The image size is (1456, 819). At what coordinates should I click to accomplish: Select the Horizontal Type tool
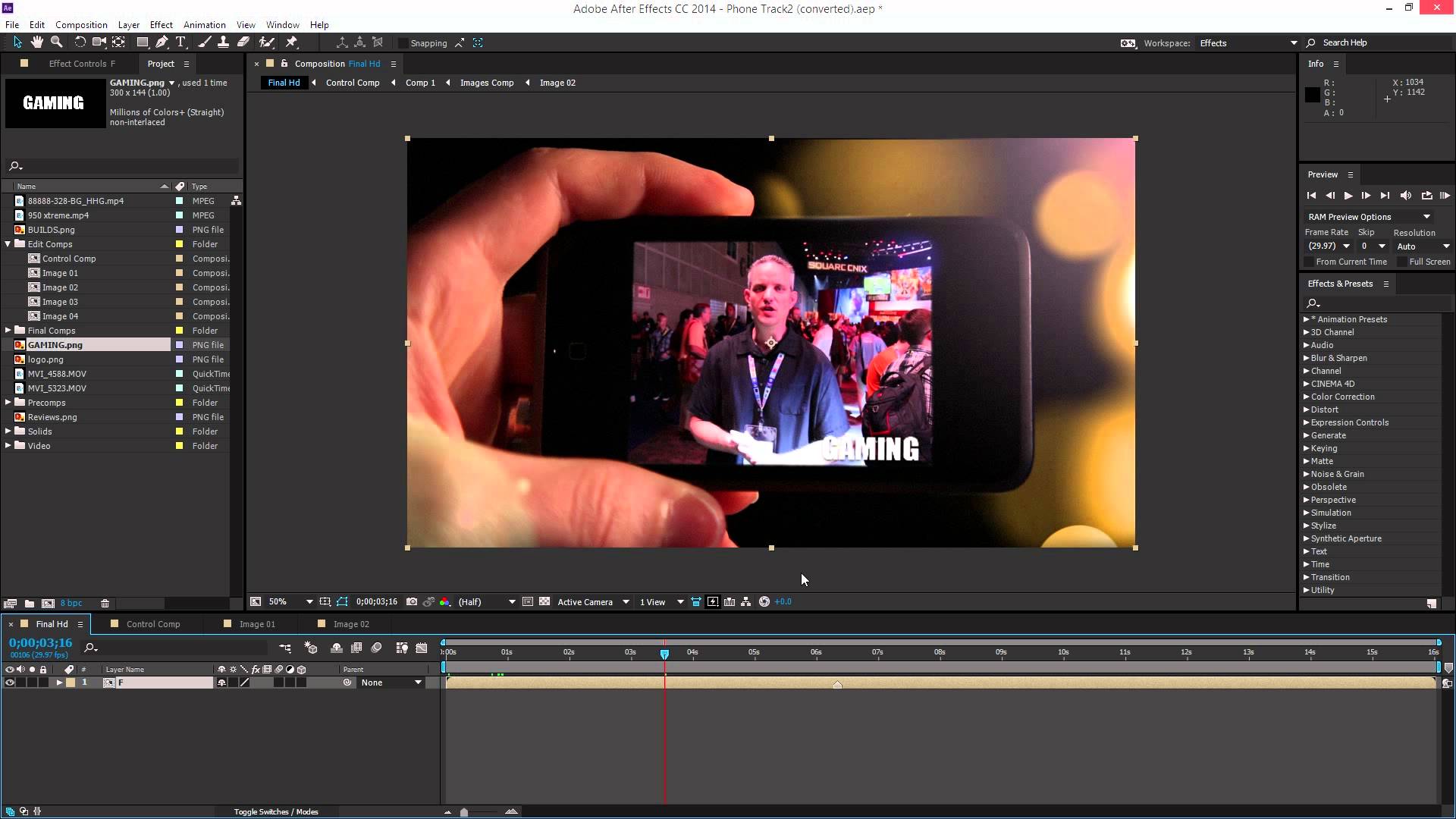point(180,42)
